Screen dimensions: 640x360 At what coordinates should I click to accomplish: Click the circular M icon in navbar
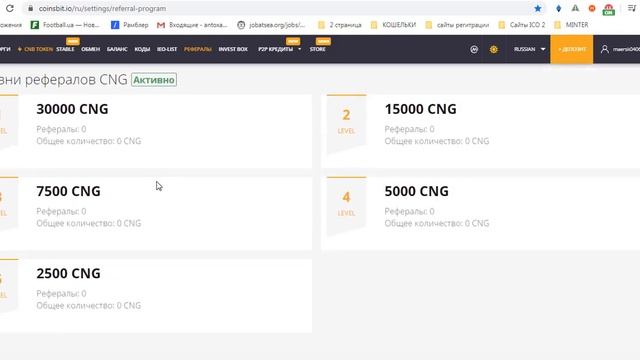[474, 49]
